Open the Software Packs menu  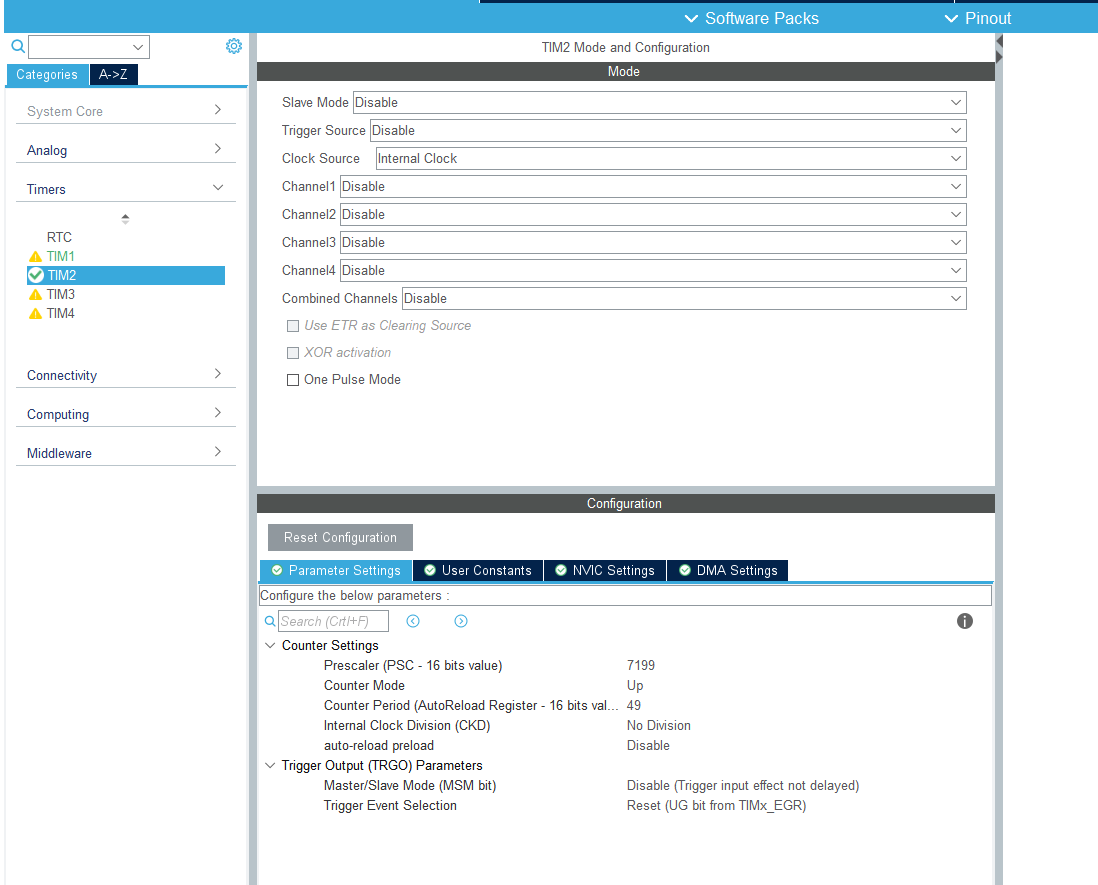coord(751,18)
